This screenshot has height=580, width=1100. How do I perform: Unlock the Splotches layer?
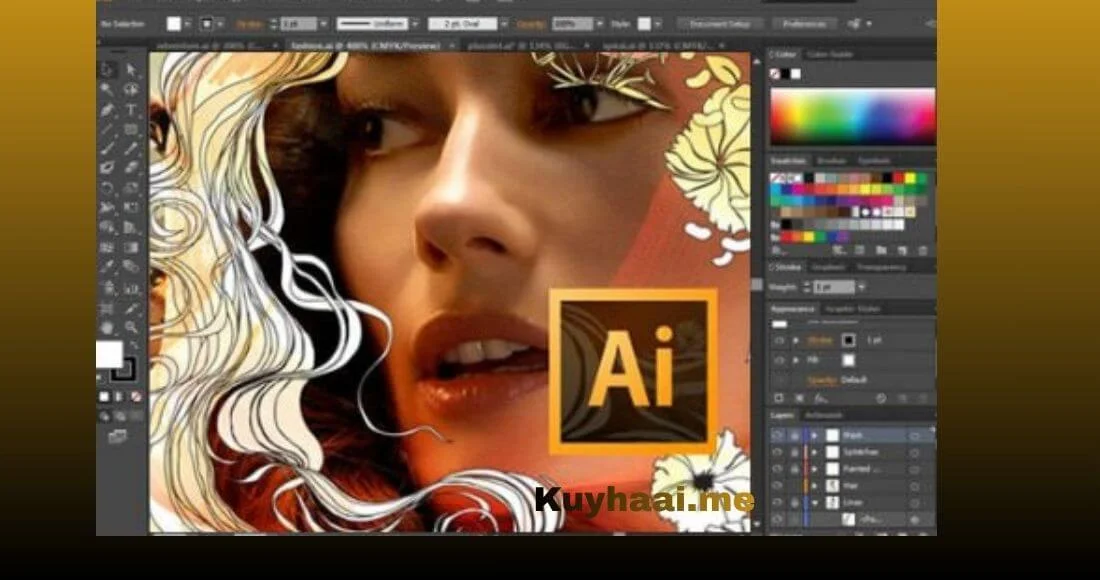pos(794,452)
